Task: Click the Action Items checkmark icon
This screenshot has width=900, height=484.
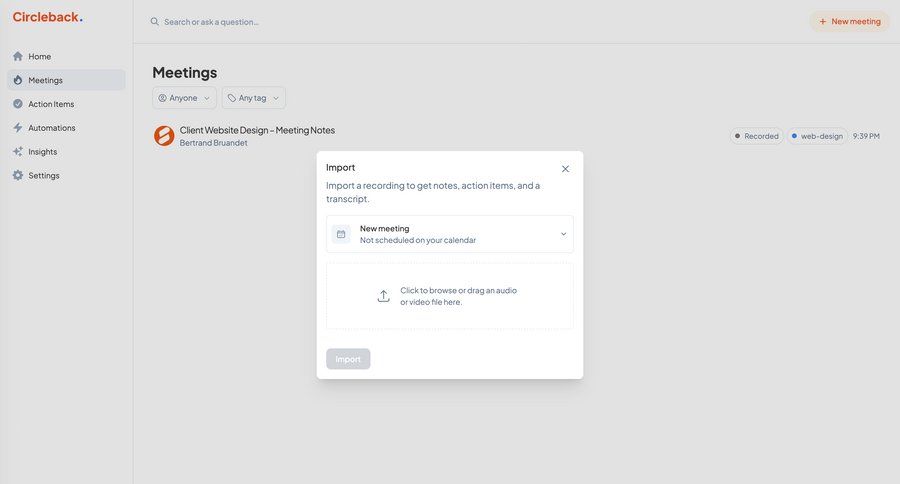Action: (x=18, y=104)
